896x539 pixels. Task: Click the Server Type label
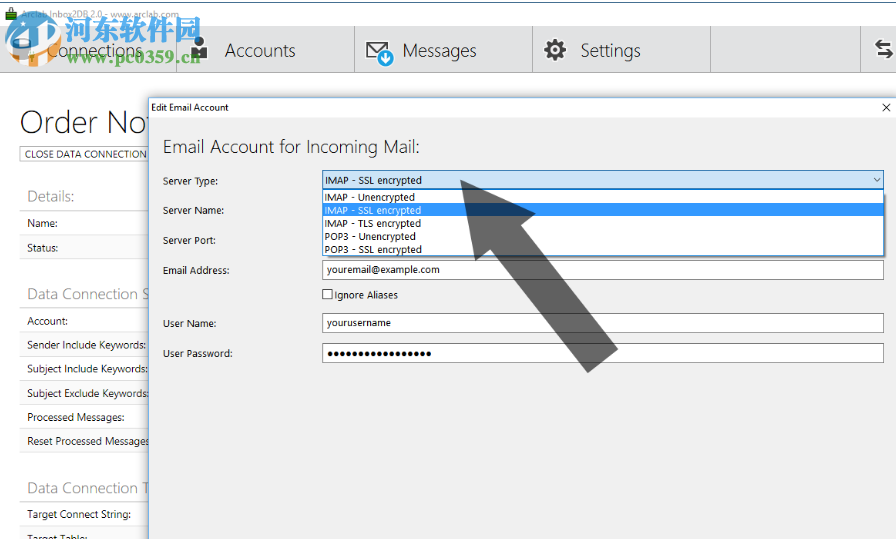point(190,181)
